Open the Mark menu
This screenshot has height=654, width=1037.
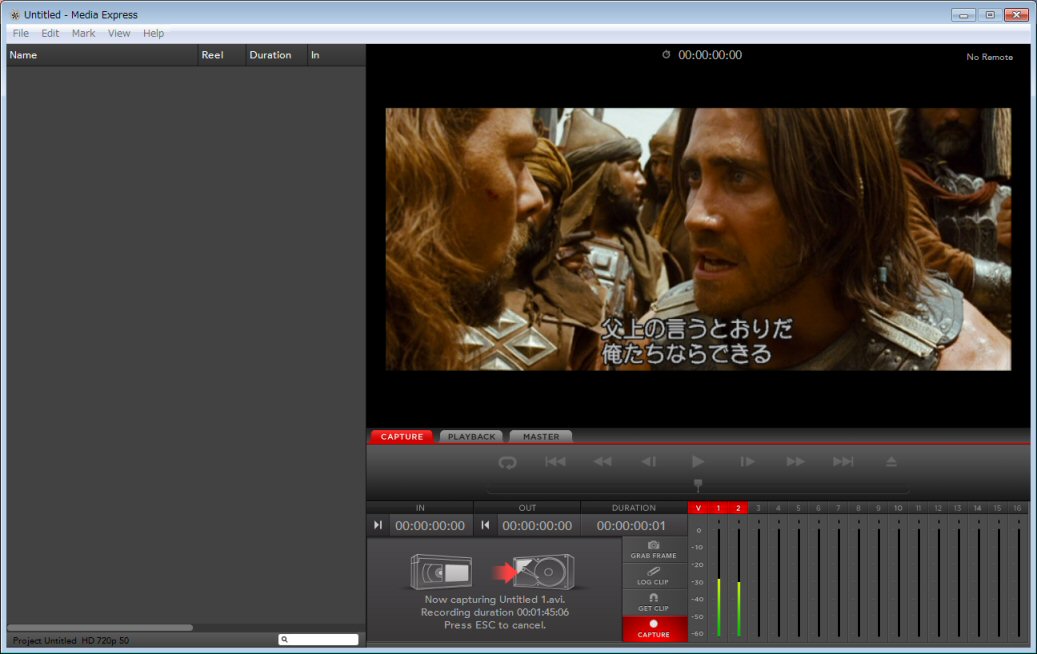click(83, 33)
